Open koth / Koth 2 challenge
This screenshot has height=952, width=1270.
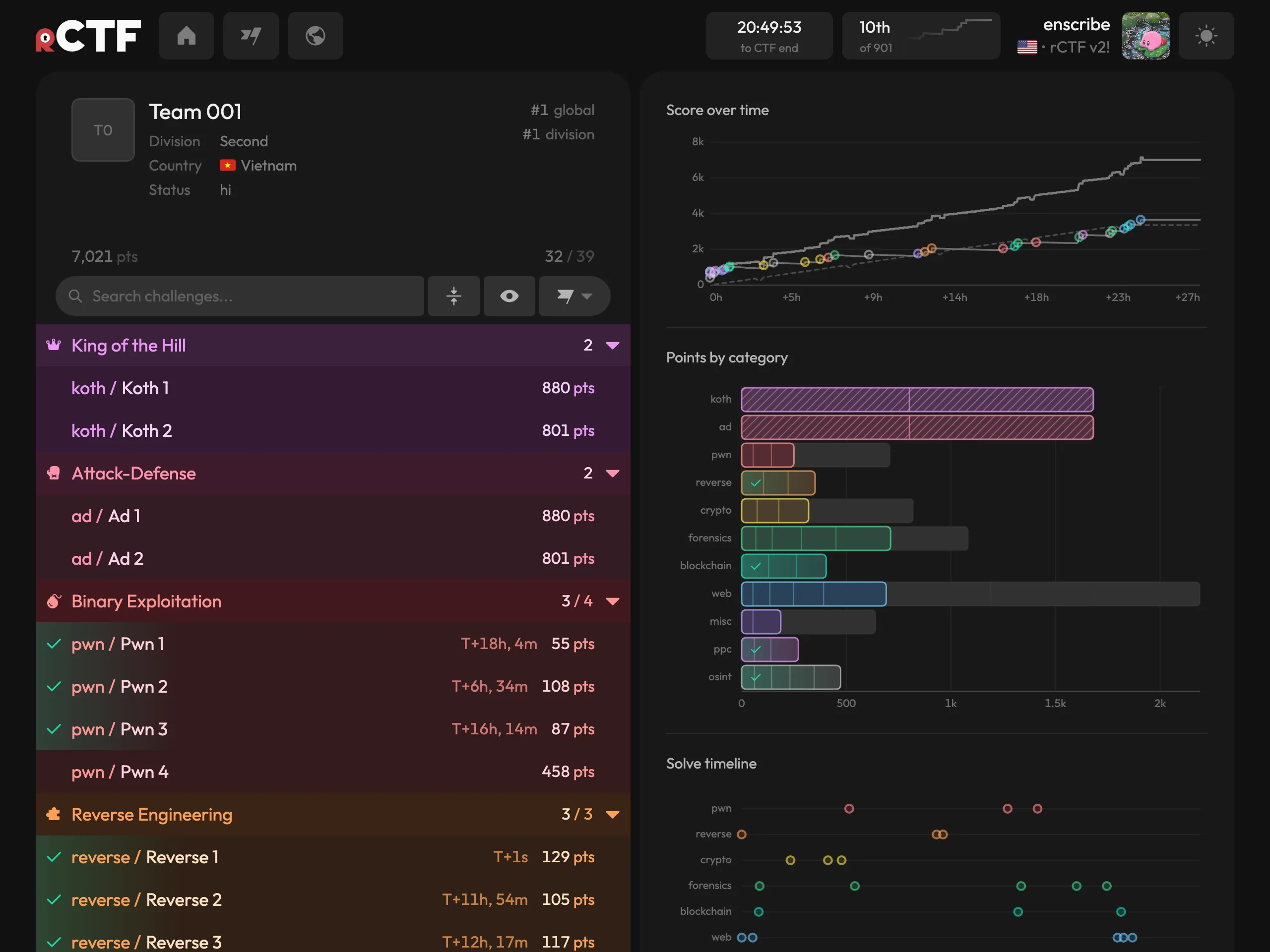[333, 430]
